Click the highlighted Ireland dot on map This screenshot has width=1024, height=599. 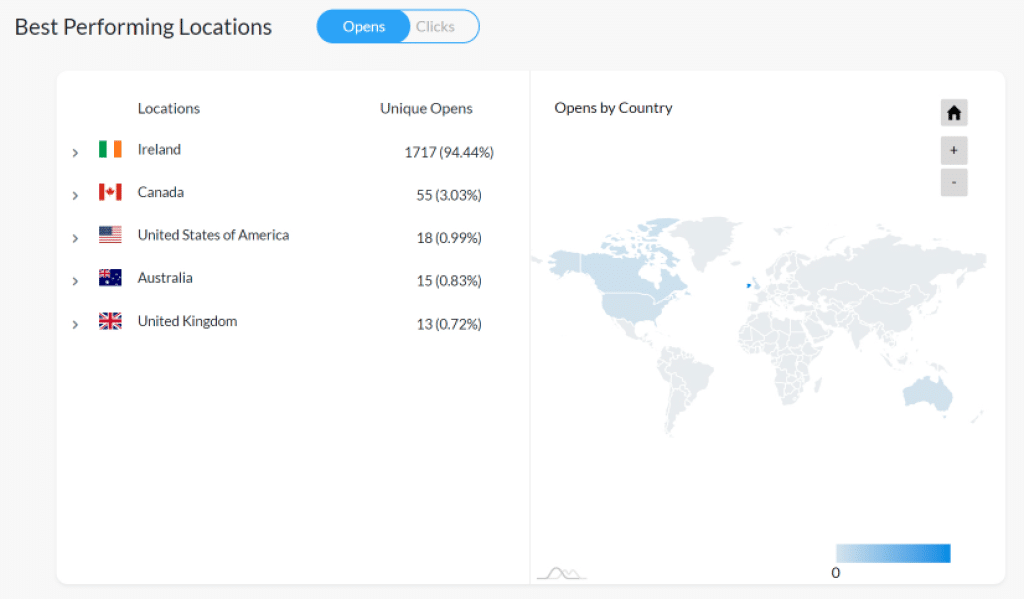tap(747, 286)
